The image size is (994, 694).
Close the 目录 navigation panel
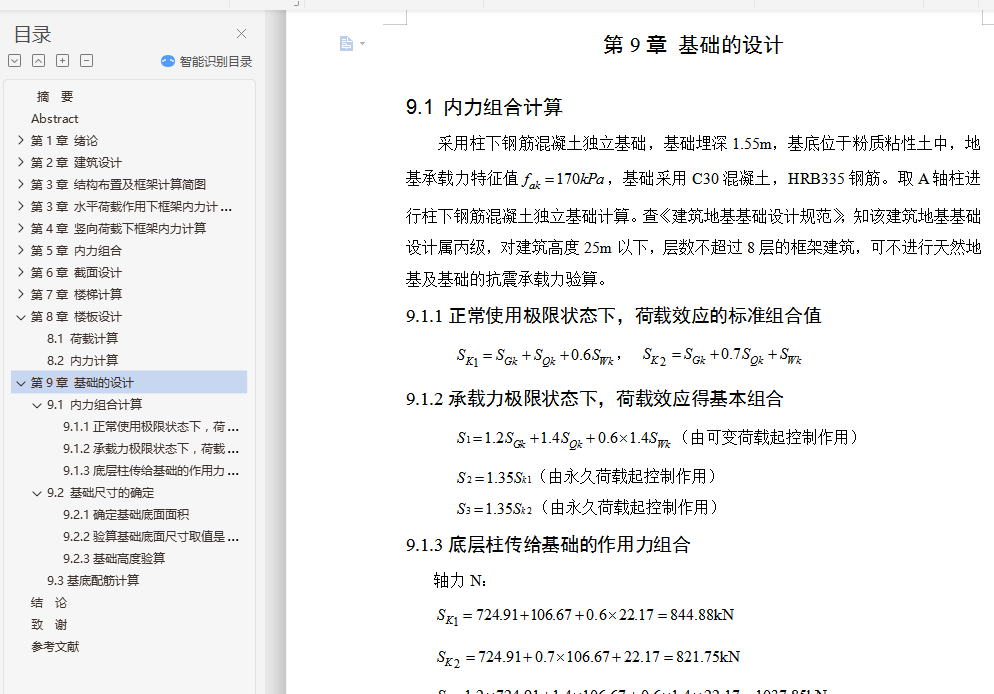coord(242,34)
